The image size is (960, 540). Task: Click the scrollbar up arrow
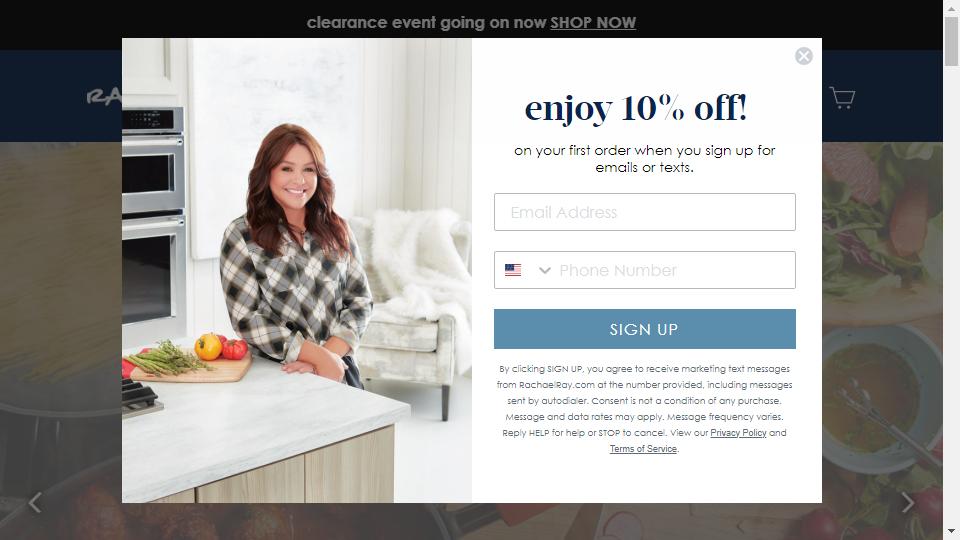point(951,6)
